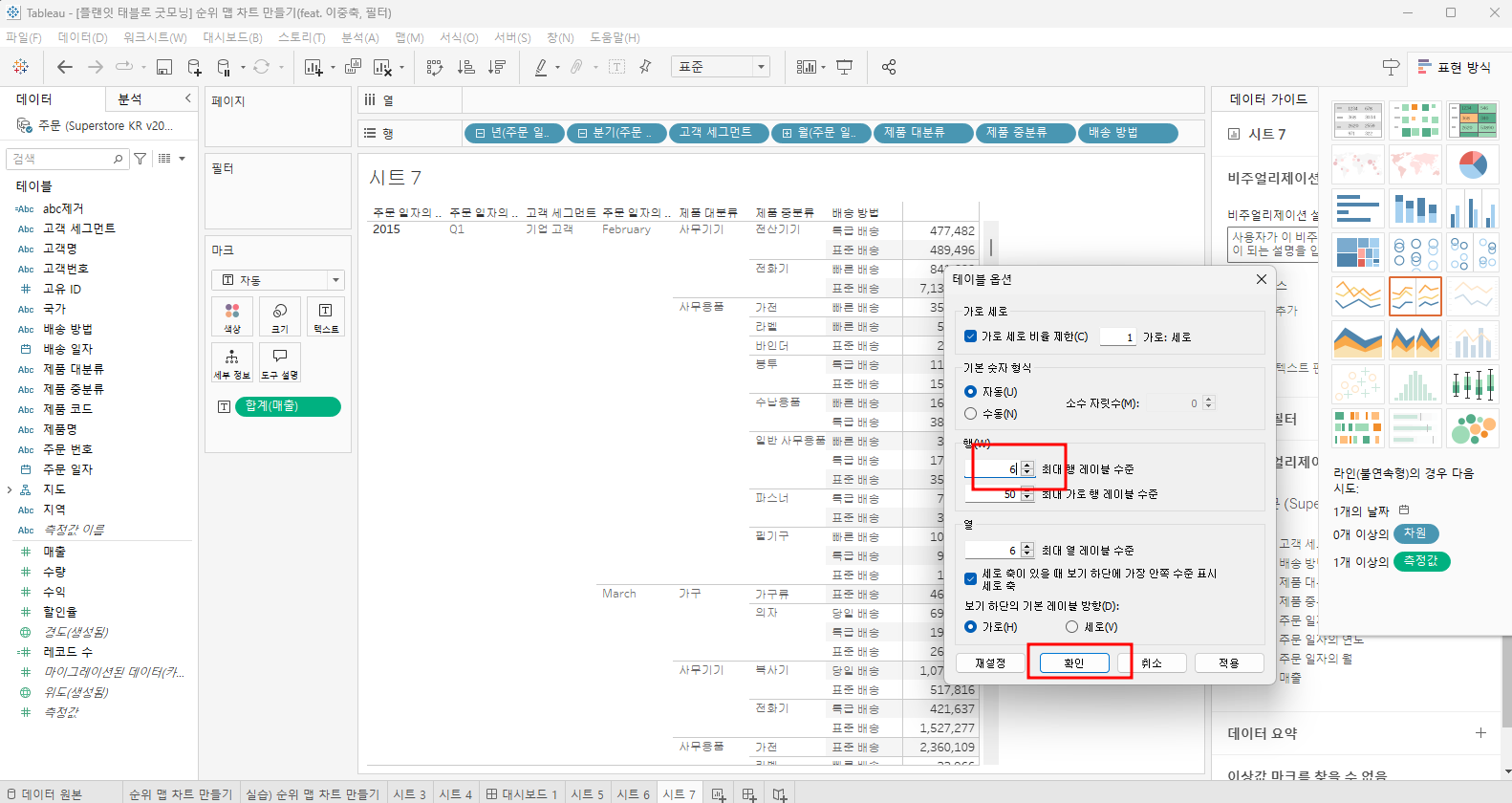Image resolution: width=1512 pixels, height=803 pixels.
Task: Select the packed bubbles chart in Show Me
Action: pyautogui.click(x=1473, y=427)
